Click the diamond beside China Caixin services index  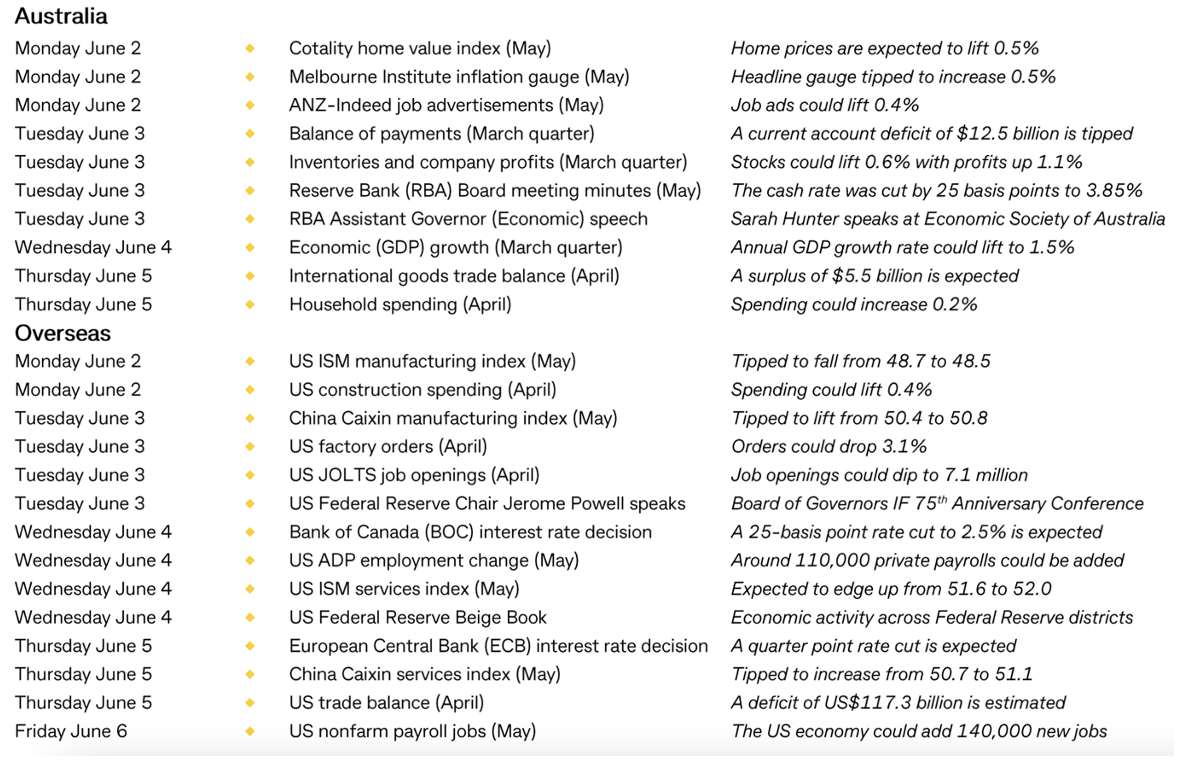coord(250,675)
